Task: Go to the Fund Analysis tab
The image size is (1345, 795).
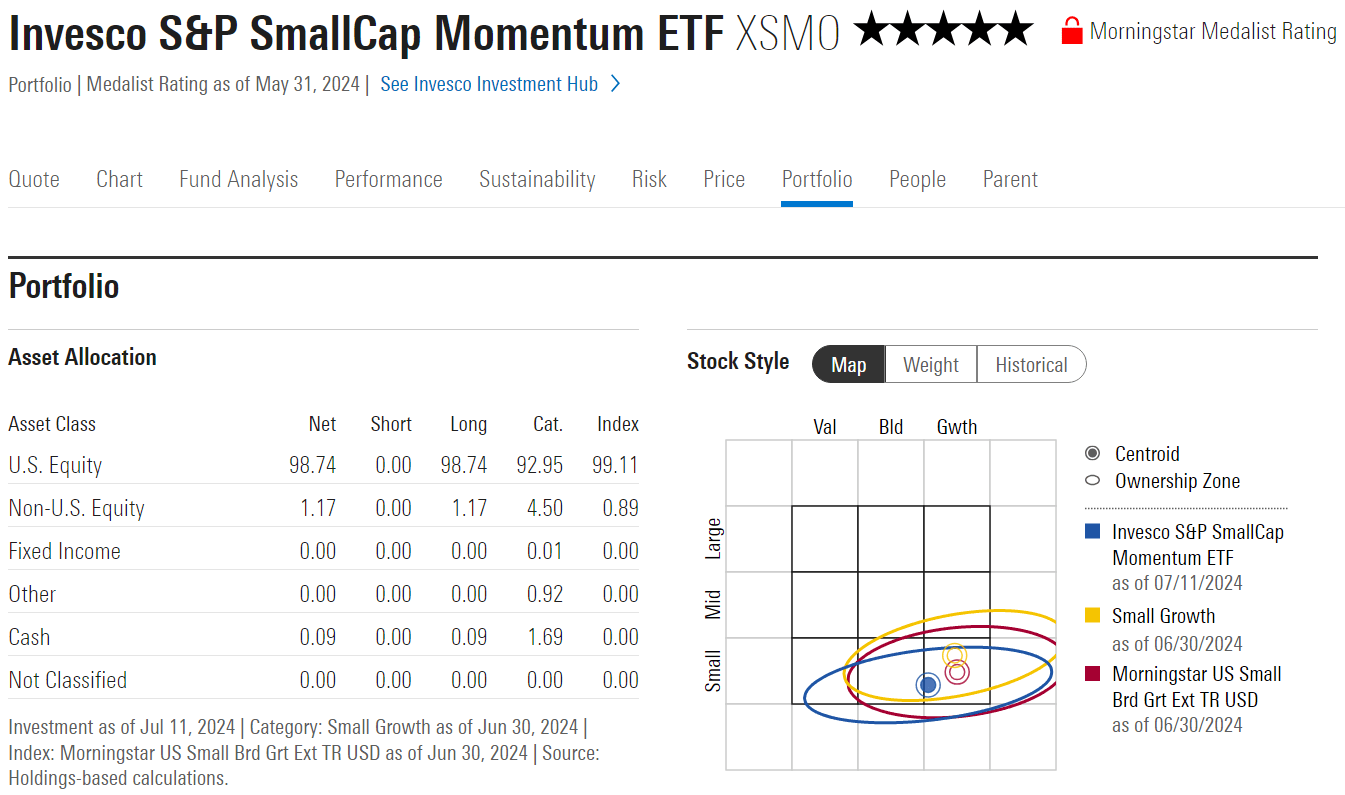Action: point(238,179)
